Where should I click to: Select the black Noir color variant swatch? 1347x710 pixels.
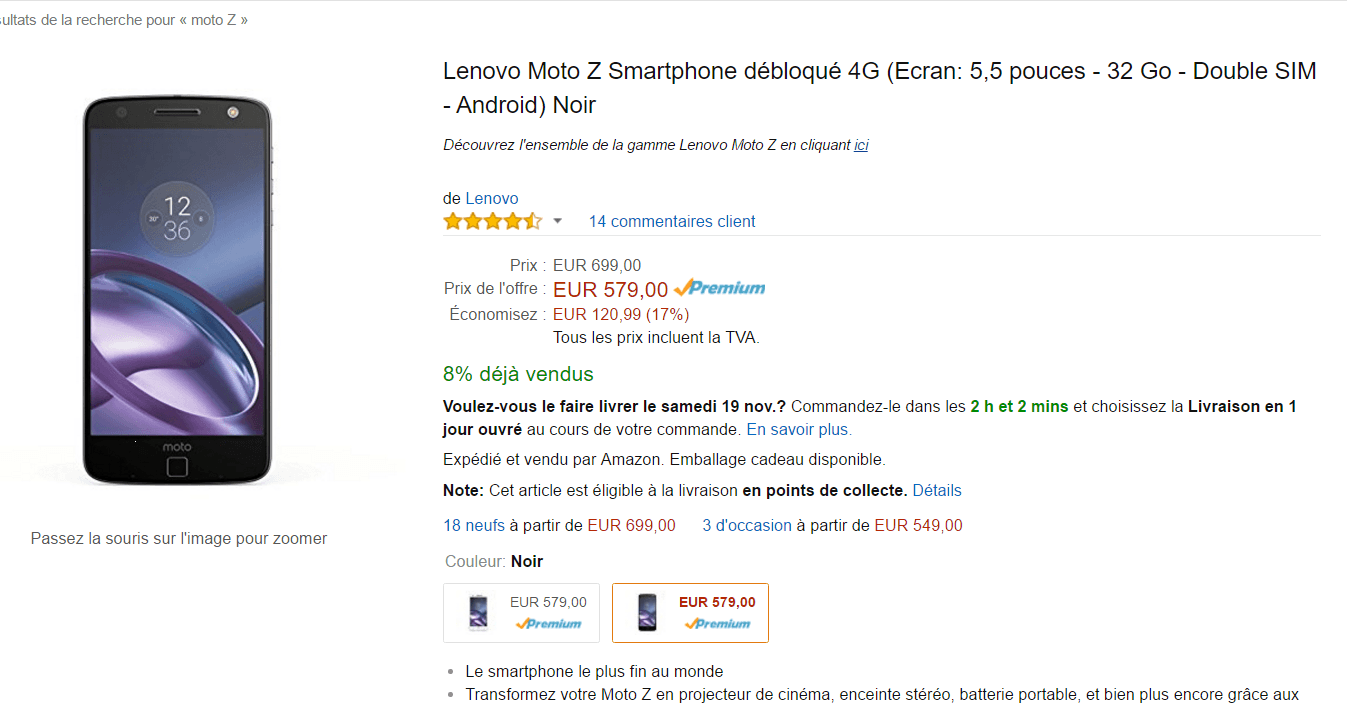coord(690,612)
